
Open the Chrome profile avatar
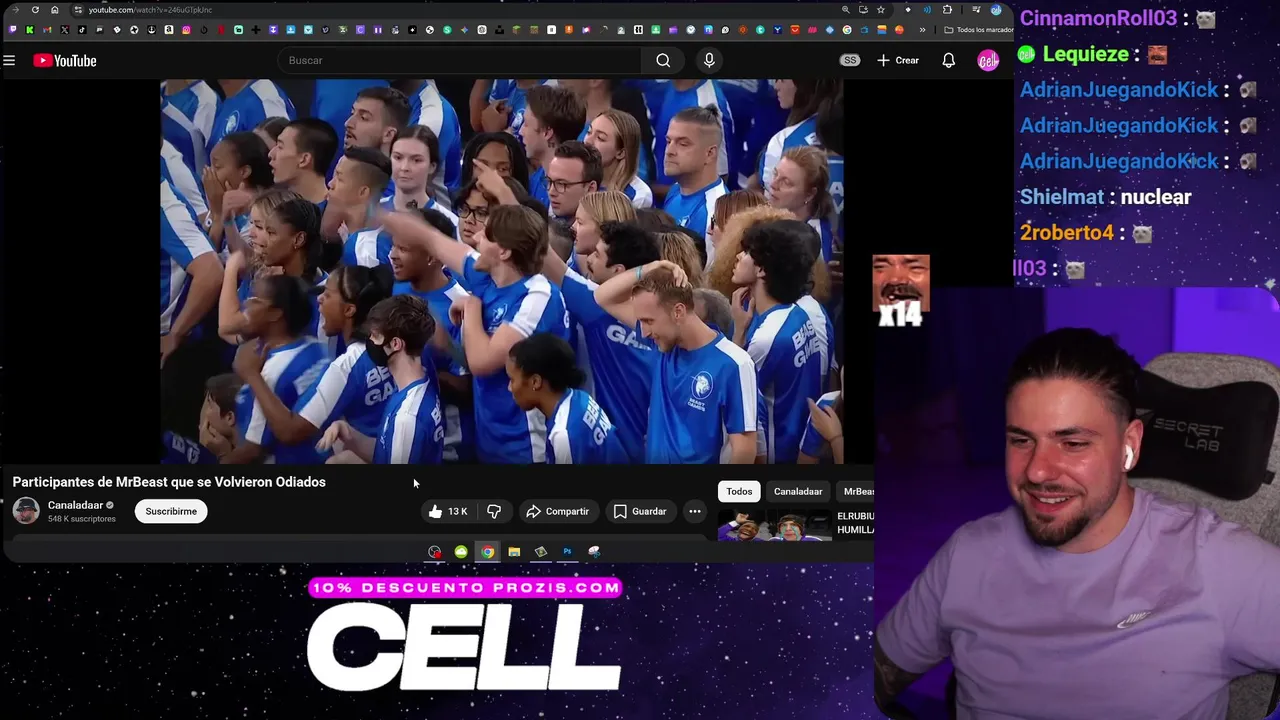[x=996, y=9]
